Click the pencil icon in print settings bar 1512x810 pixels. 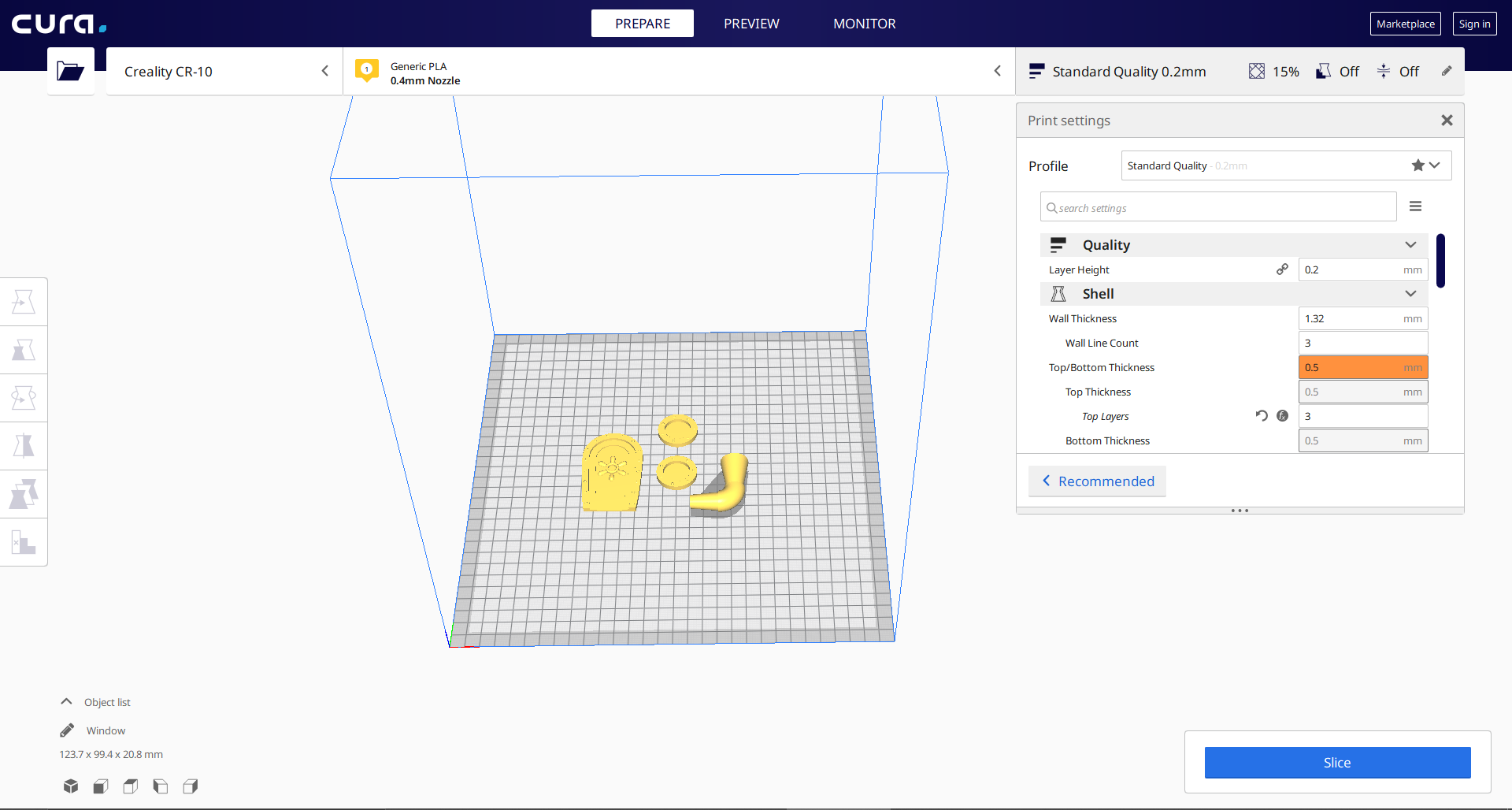coord(1447,71)
